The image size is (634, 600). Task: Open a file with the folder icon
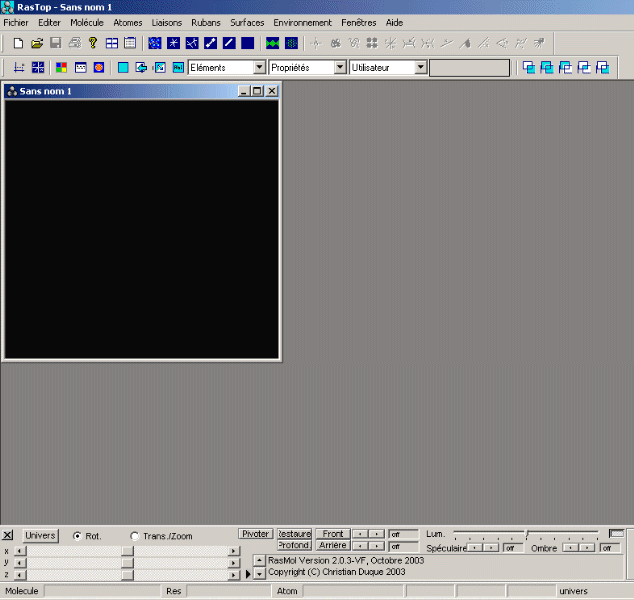coord(37,43)
